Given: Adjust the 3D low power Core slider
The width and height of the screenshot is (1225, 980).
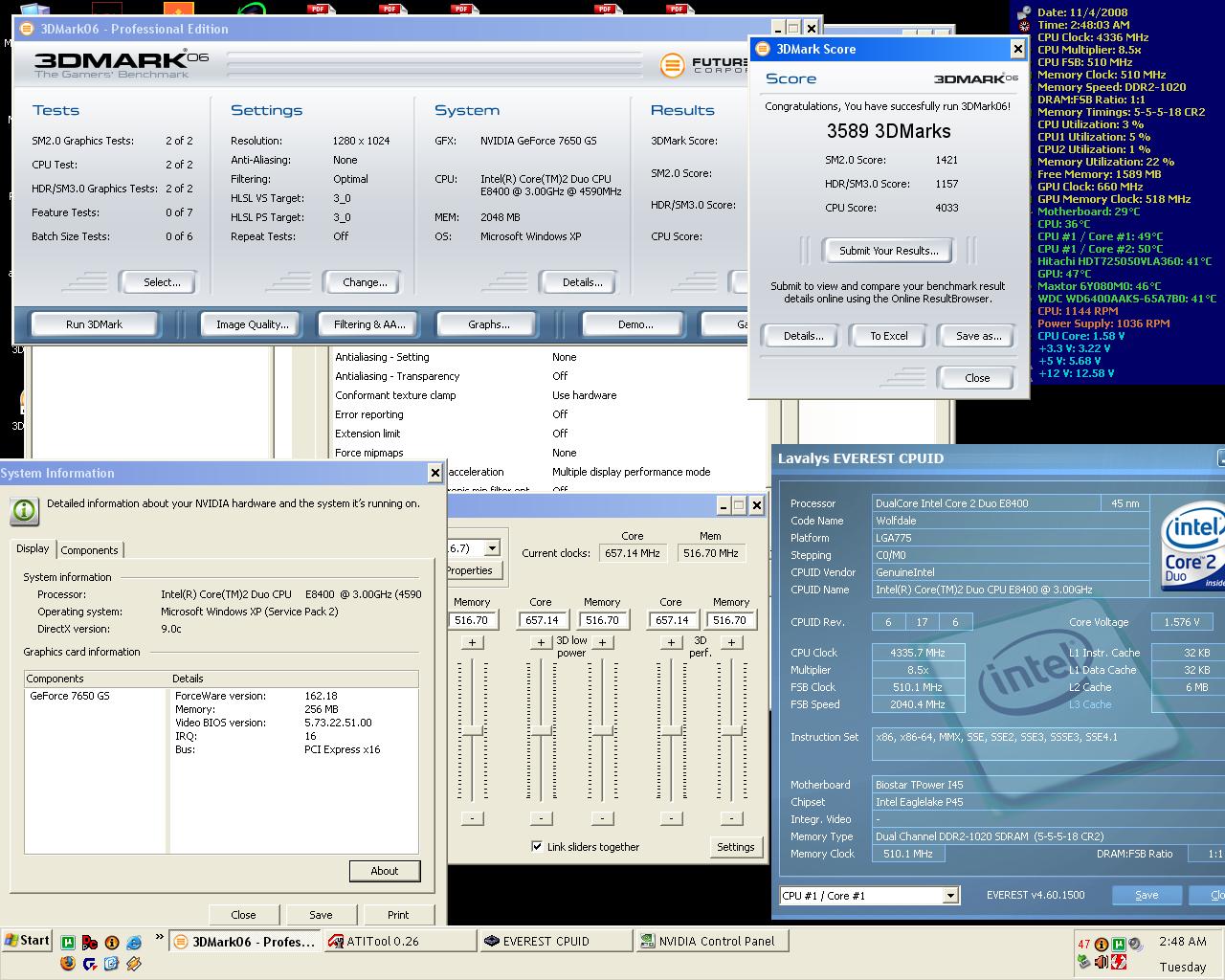Looking at the screenshot, I should pyautogui.click(x=541, y=731).
